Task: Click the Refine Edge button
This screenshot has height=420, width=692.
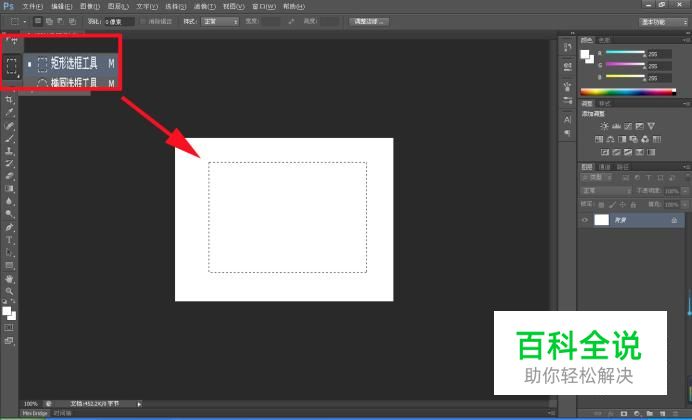Action: (369, 21)
